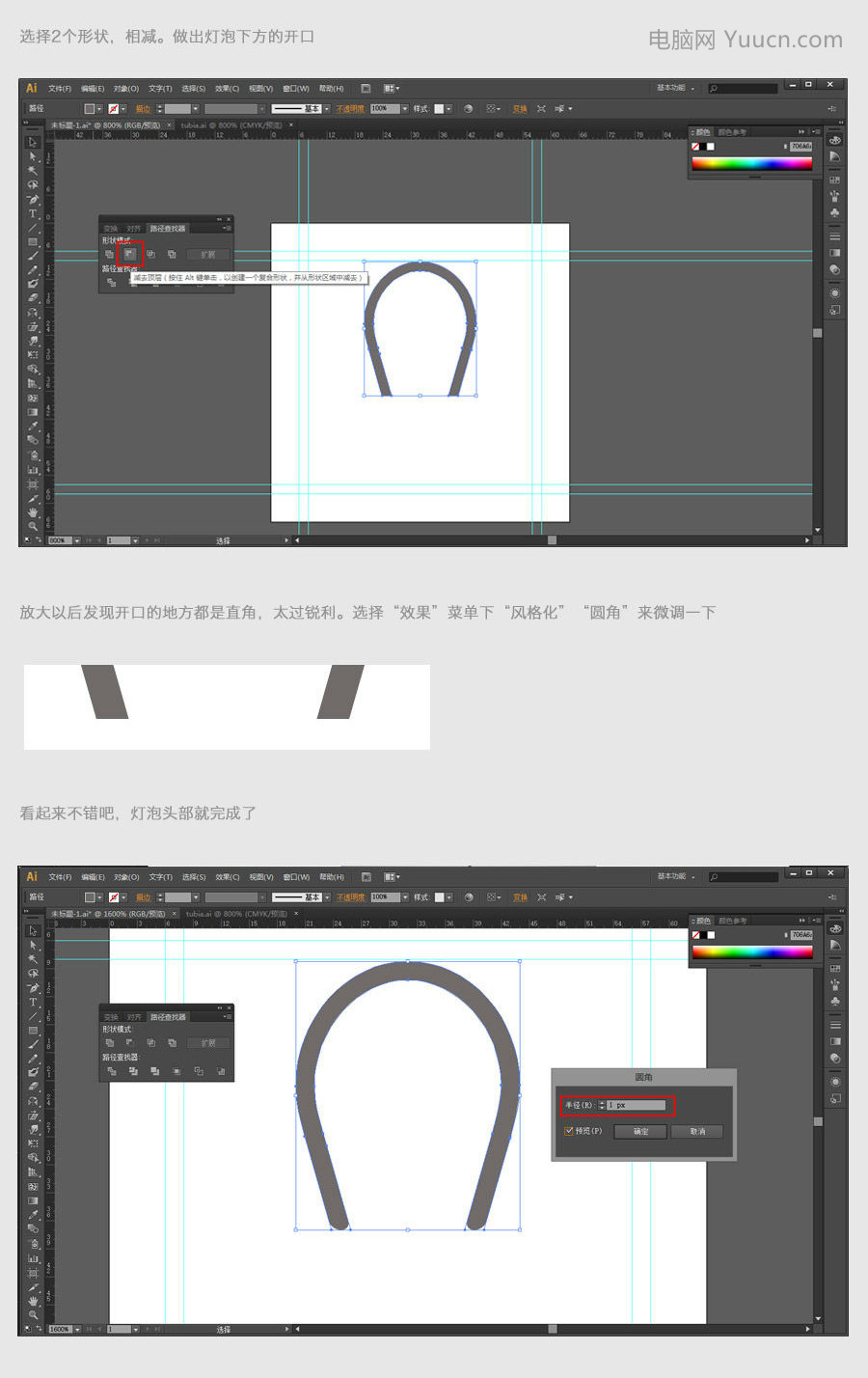Click 变换 link in bottom control bar
Viewport: 868px width, 1378px height.
point(520,897)
